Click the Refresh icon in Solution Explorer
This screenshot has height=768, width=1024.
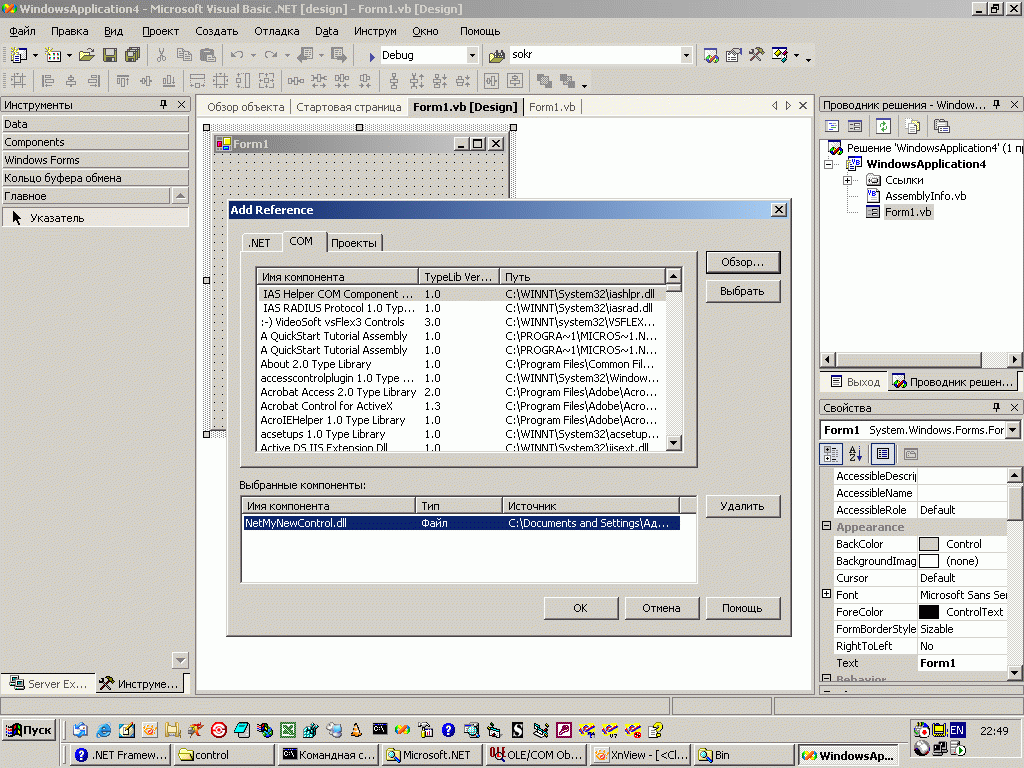pos(884,126)
